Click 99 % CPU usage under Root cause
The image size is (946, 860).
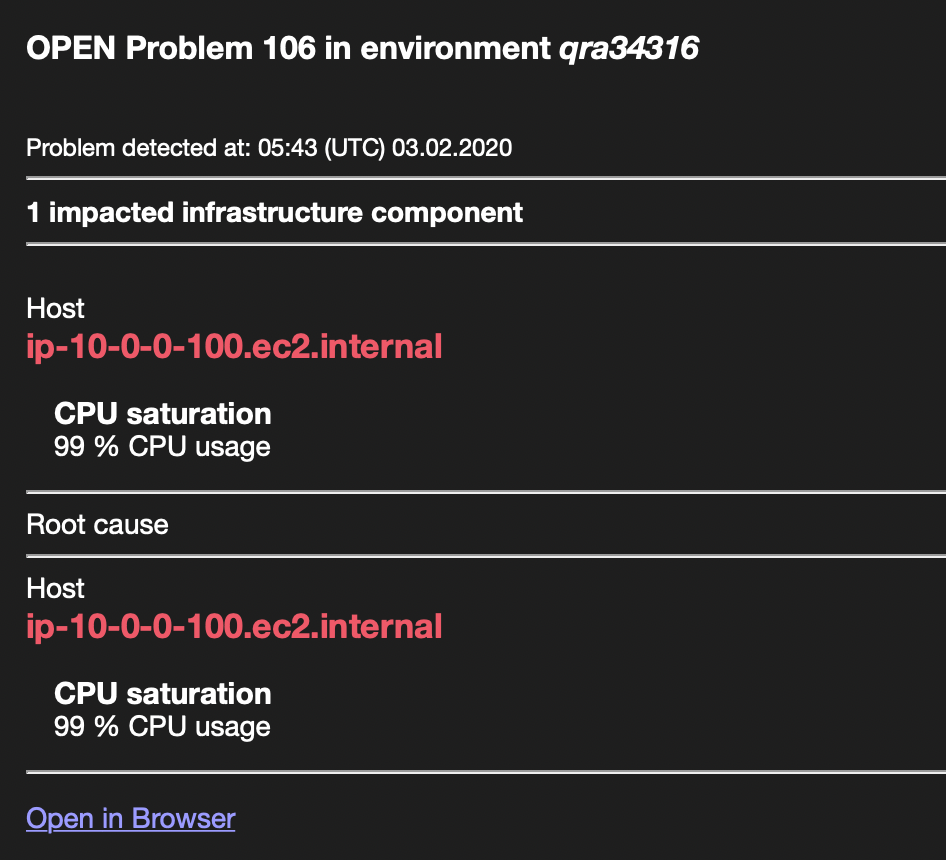162,727
